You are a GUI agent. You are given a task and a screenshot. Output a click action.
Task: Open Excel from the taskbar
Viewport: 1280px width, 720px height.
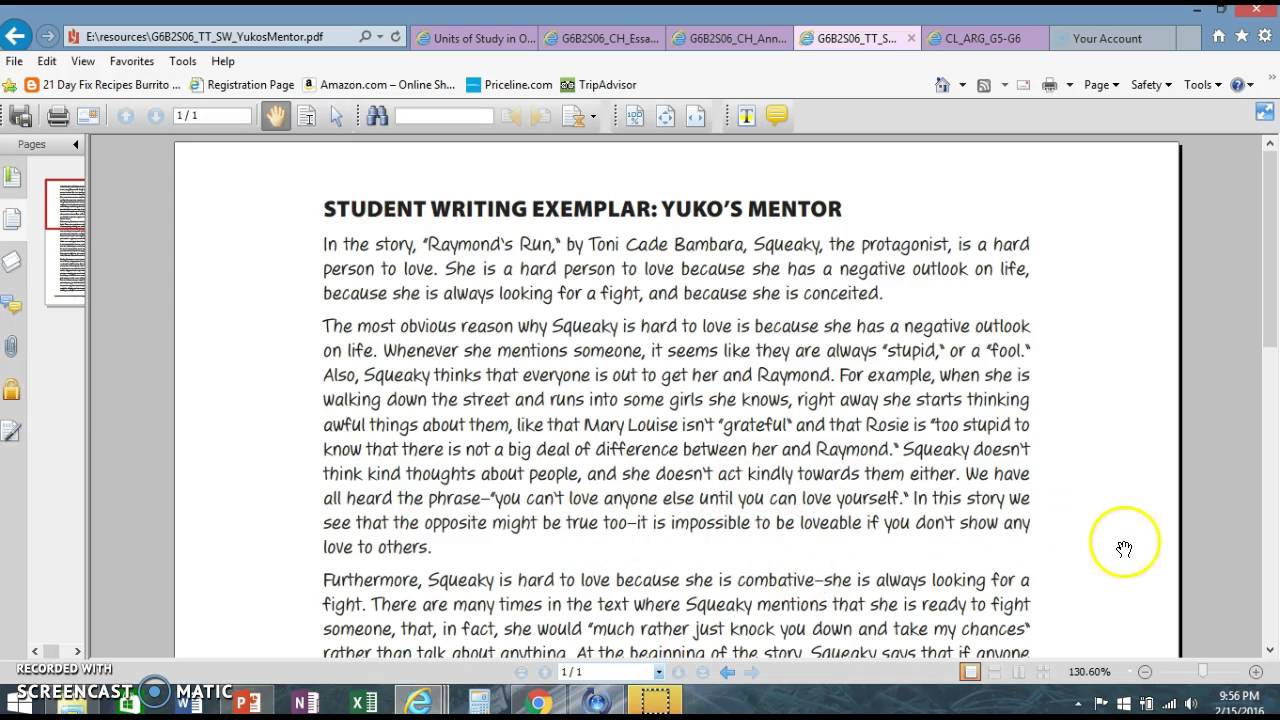(x=363, y=702)
